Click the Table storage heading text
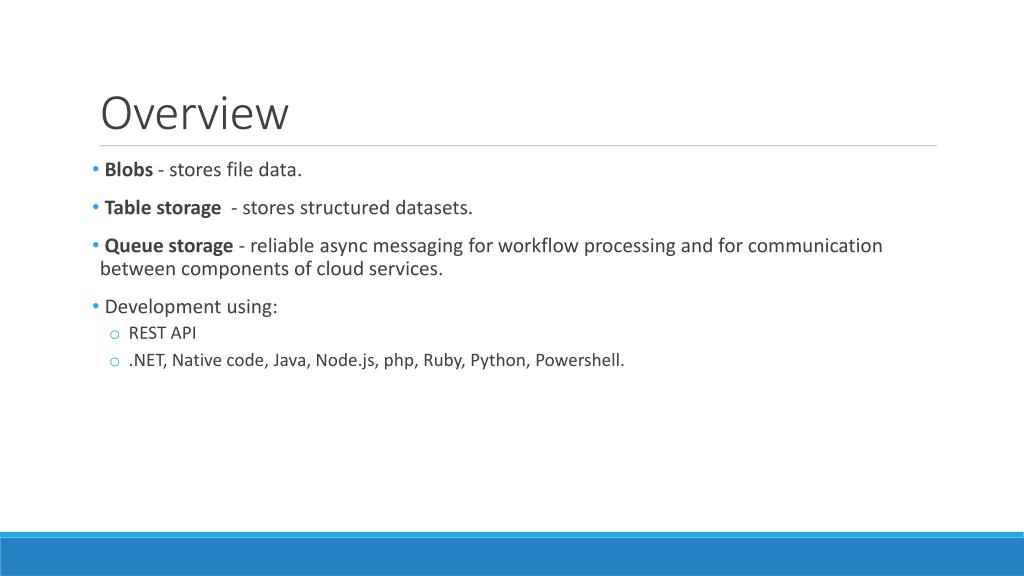 tap(163, 208)
